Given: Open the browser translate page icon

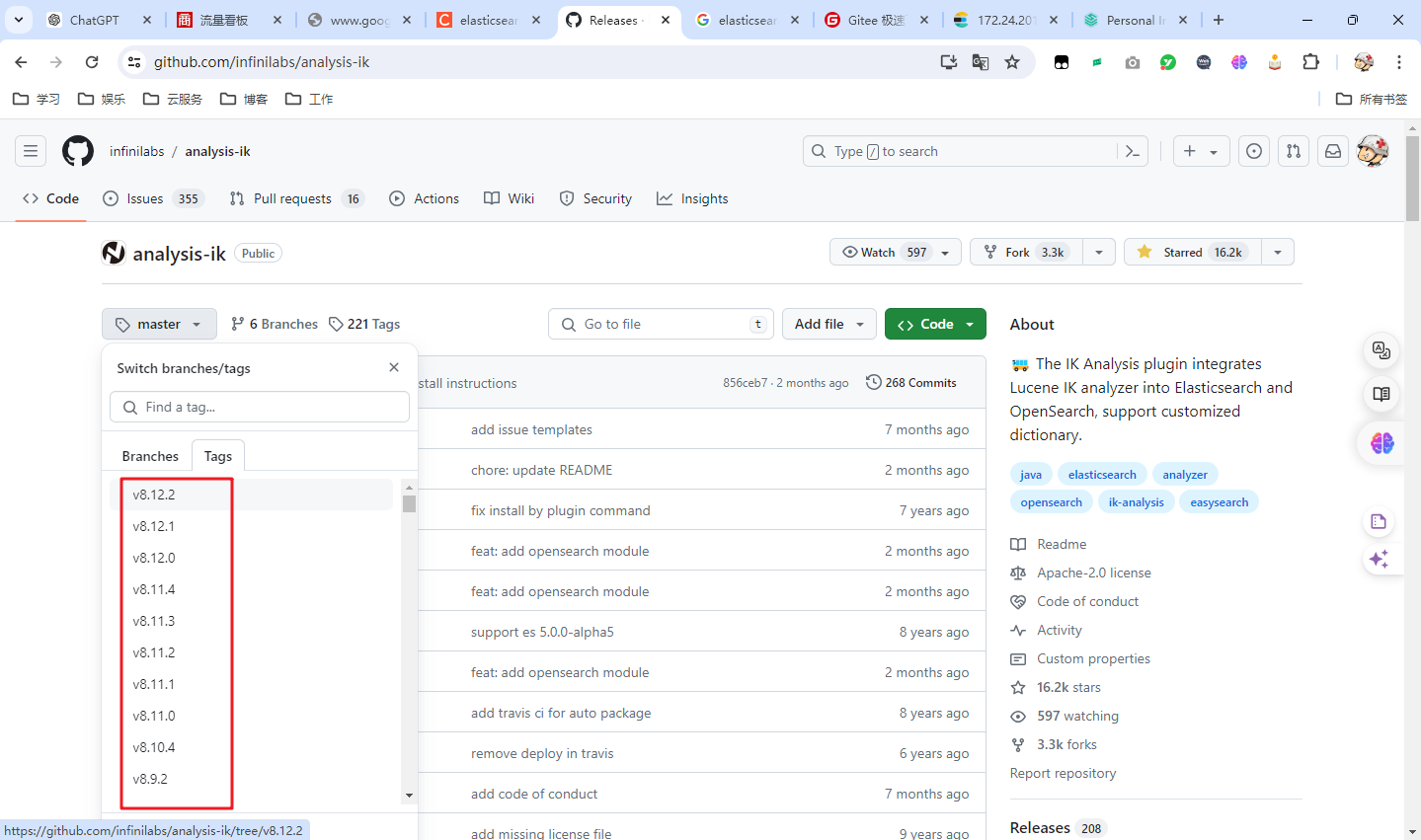Looking at the screenshot, I should pos(980,61).
